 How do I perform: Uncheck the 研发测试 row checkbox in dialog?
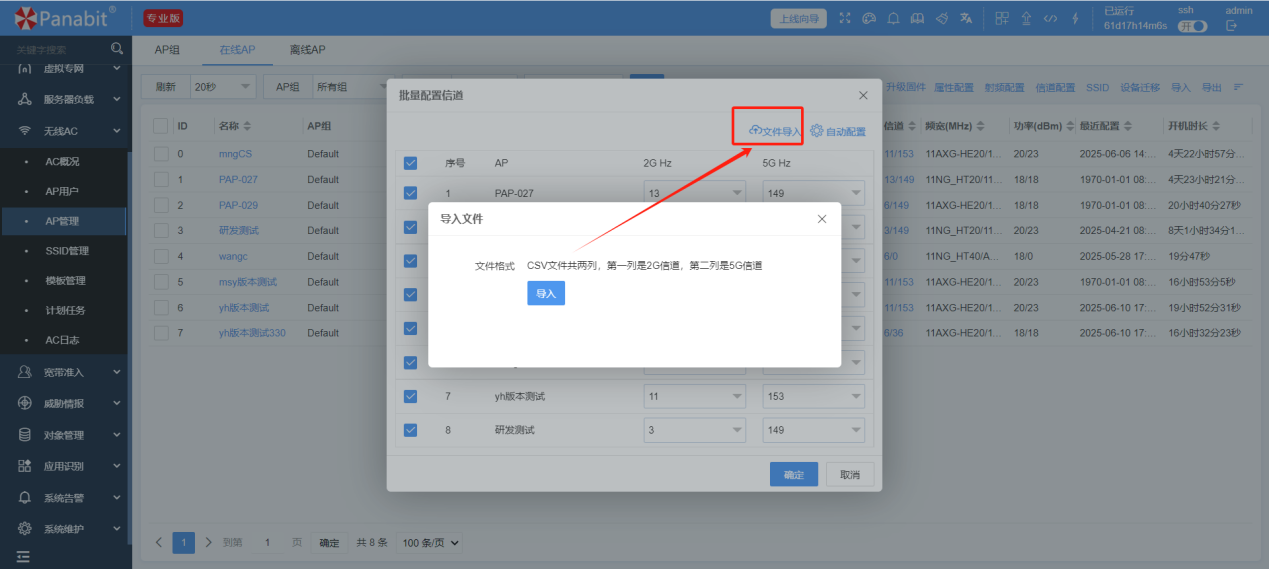point(410,430)
